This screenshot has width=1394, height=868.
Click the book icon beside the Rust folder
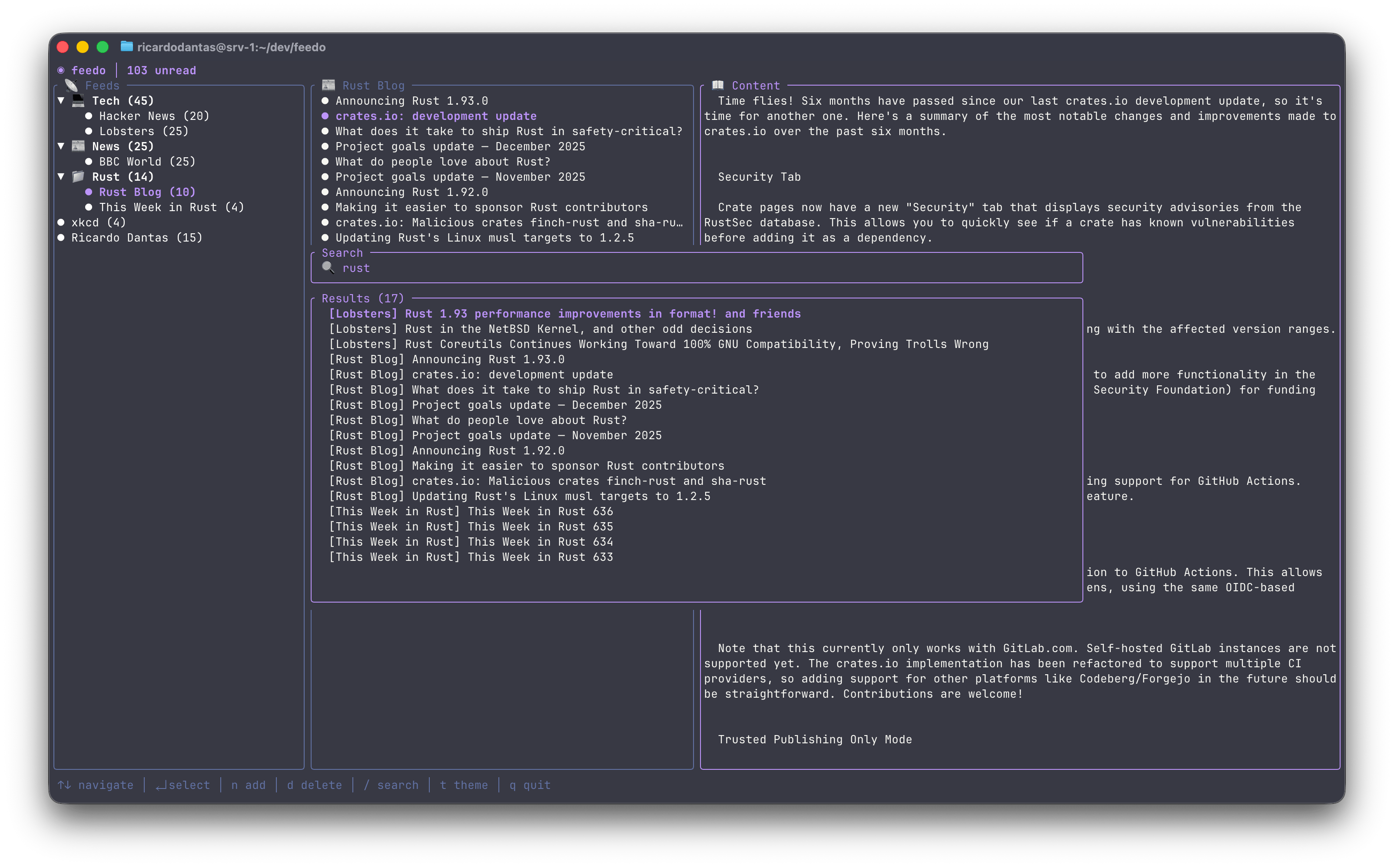[79, 177]
